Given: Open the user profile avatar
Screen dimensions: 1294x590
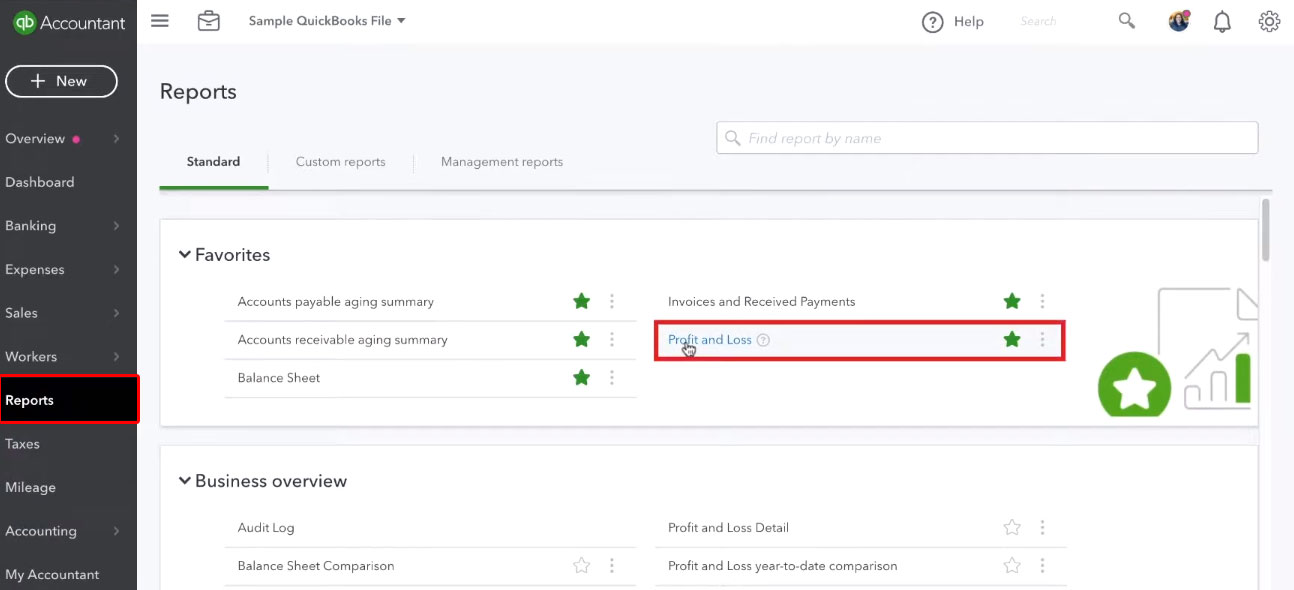Looking at the screenshot, I should pyautogui.click(x=1179, y=21).
